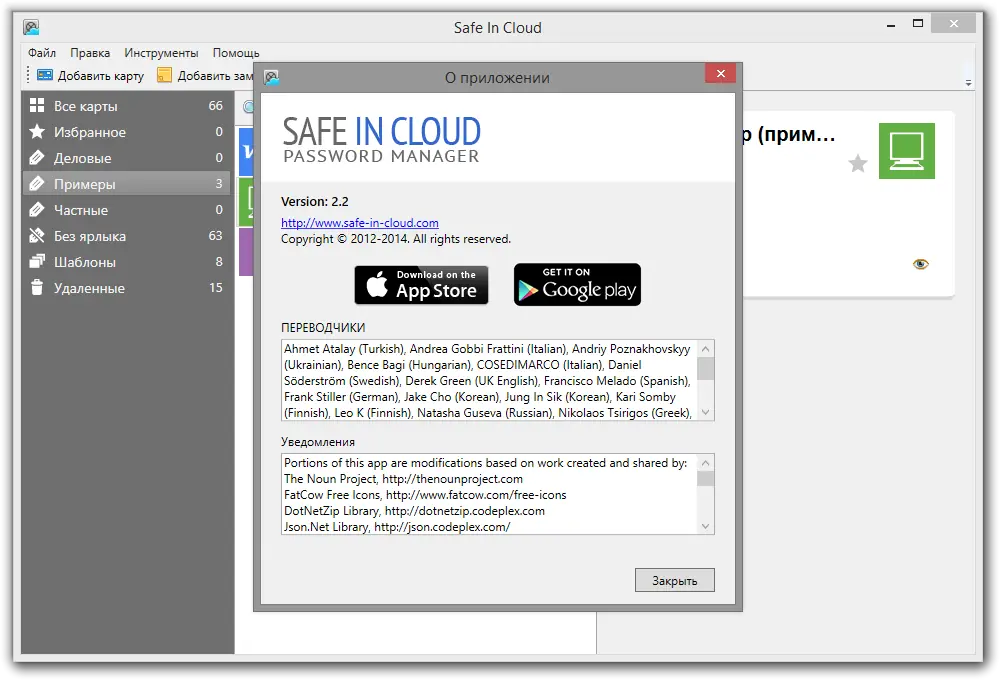Select Без ярлыка category
This screenshot has height=681, width=1000.
[x=128, y=236]
